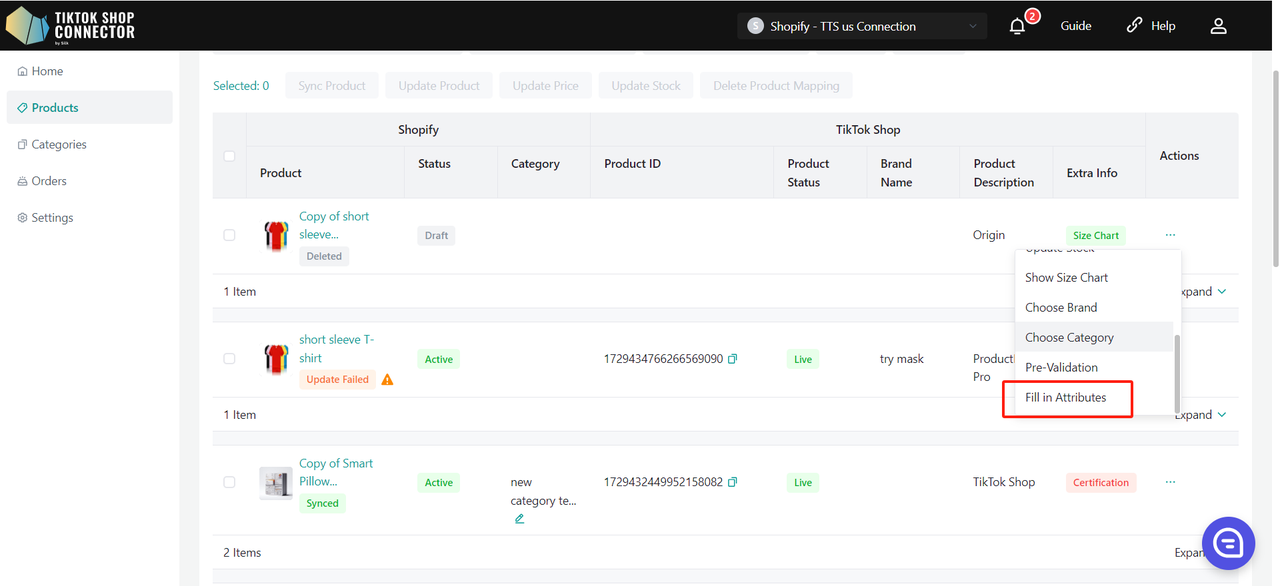
Task: Open the short sleeve T-shirt thumbnail
Action: tap(276, 359)
